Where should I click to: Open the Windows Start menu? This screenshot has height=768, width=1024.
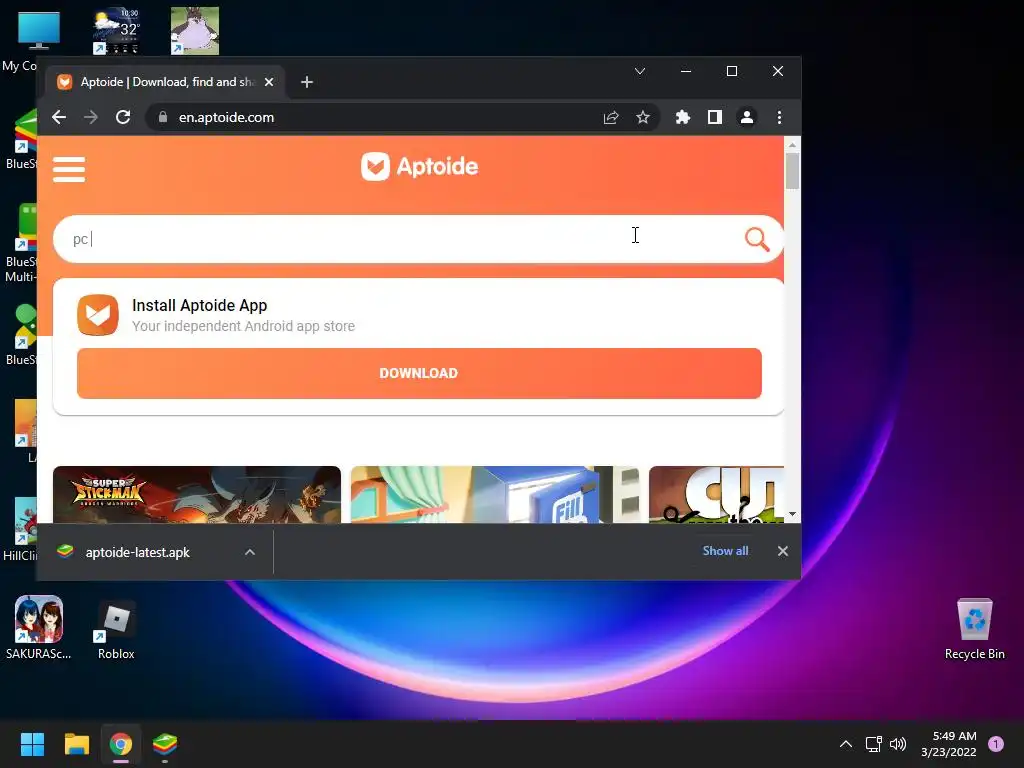pos(32,744)
